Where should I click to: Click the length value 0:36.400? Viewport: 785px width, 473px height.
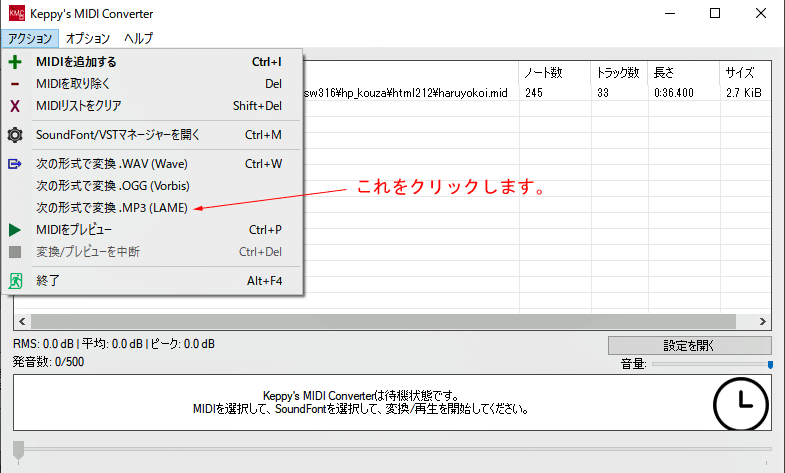pos(674,93)
